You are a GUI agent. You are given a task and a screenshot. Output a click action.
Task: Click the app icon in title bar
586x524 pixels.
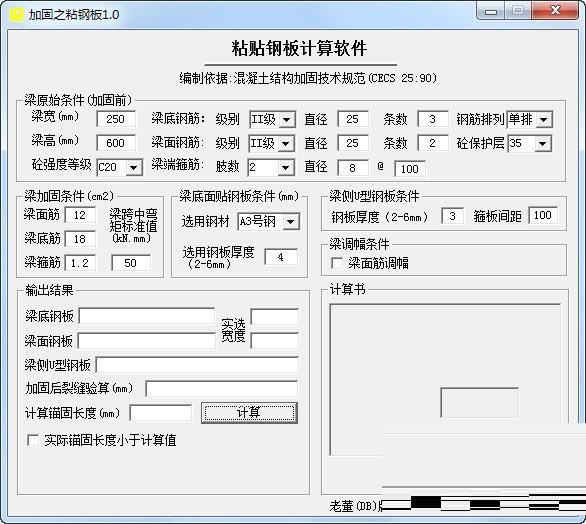click(17, 15)
